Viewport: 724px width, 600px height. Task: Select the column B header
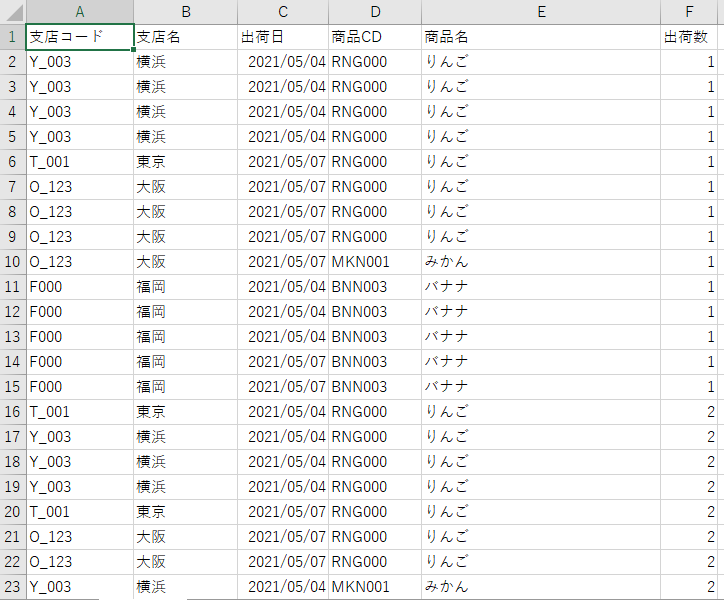185,12
